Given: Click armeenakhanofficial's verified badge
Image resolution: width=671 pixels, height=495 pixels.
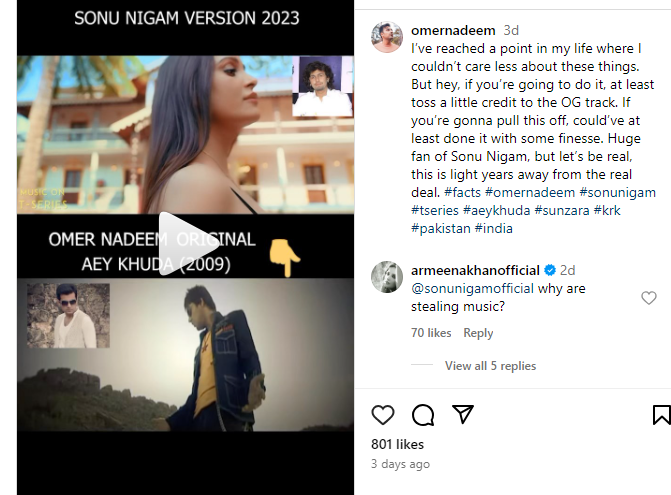Looking at the screenshot, I should tap(548, 271).
